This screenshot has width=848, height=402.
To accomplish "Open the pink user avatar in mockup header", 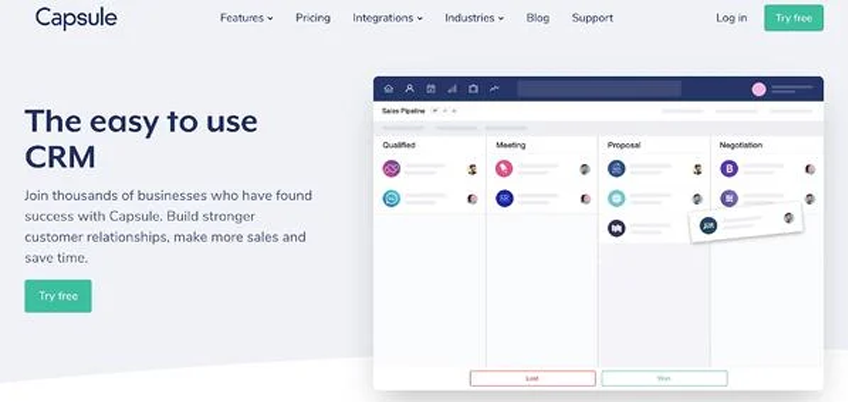I will click(759, 90).
